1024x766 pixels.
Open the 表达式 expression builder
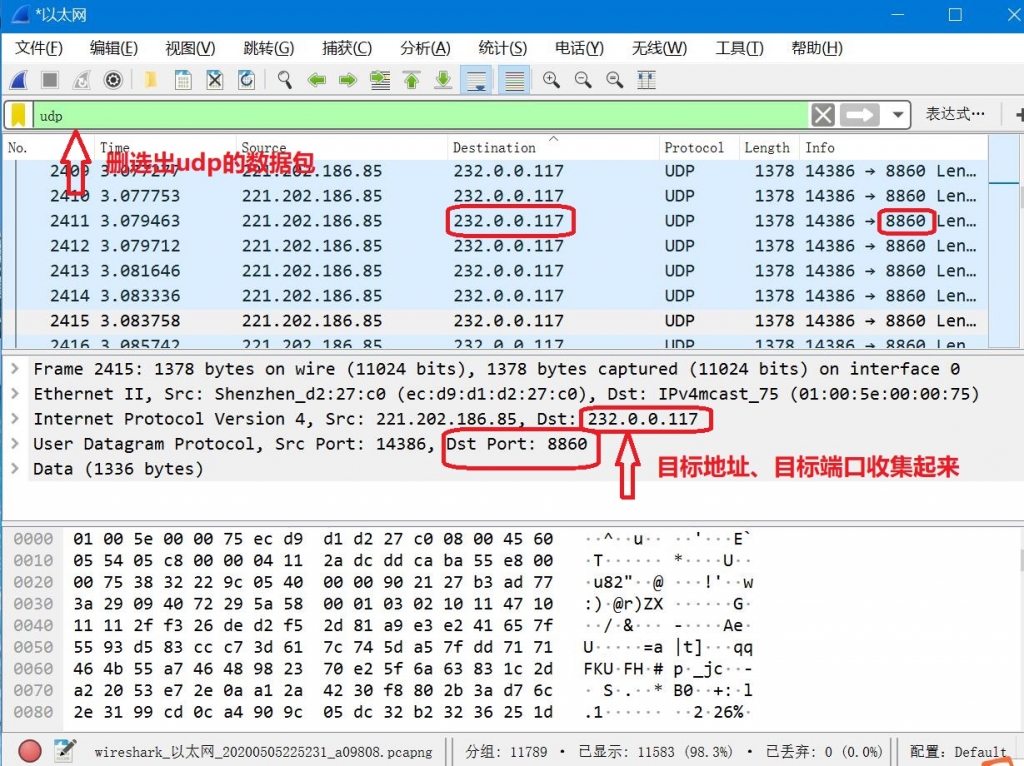955,114
